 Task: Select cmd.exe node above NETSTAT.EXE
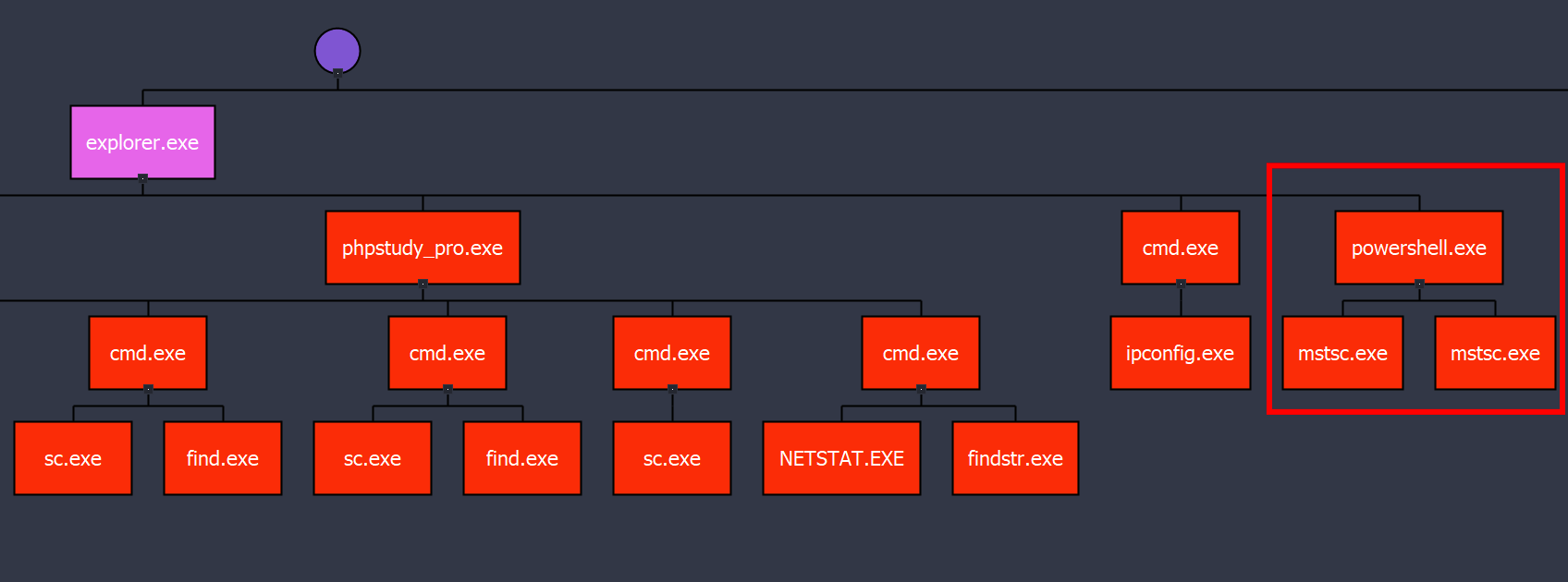(920, 353)
